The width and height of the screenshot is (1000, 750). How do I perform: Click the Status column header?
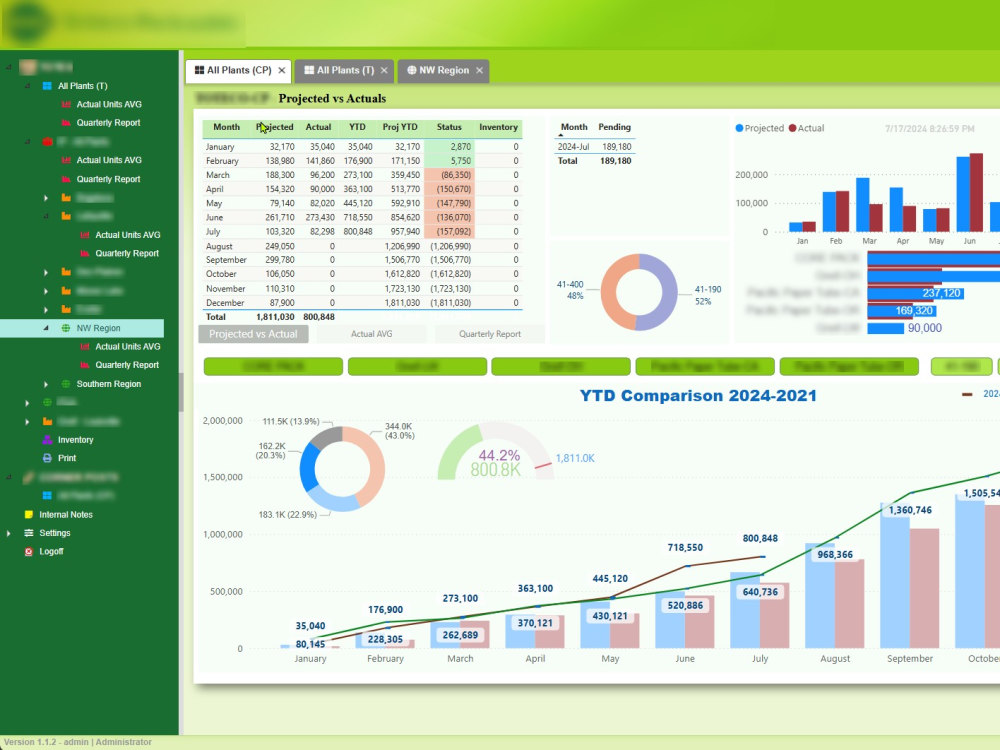click(x=449, y=127)
